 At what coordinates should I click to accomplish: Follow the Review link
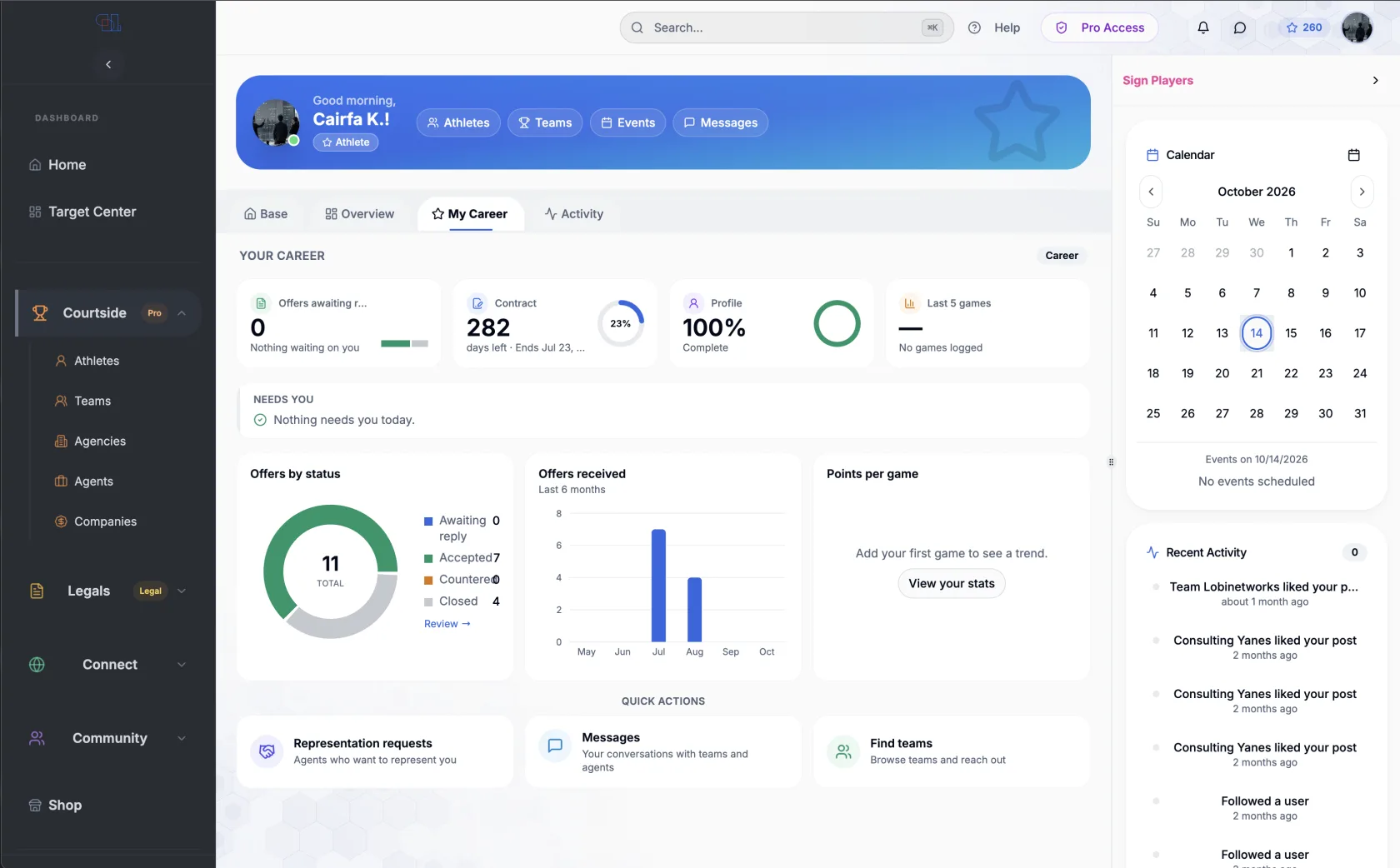(x=447, y=624)
